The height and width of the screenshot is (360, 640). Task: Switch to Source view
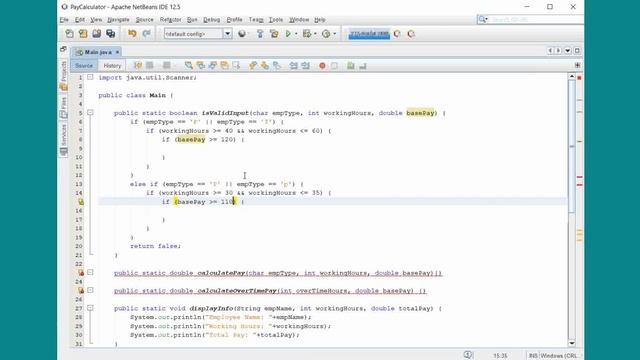(x=84, y=65)
